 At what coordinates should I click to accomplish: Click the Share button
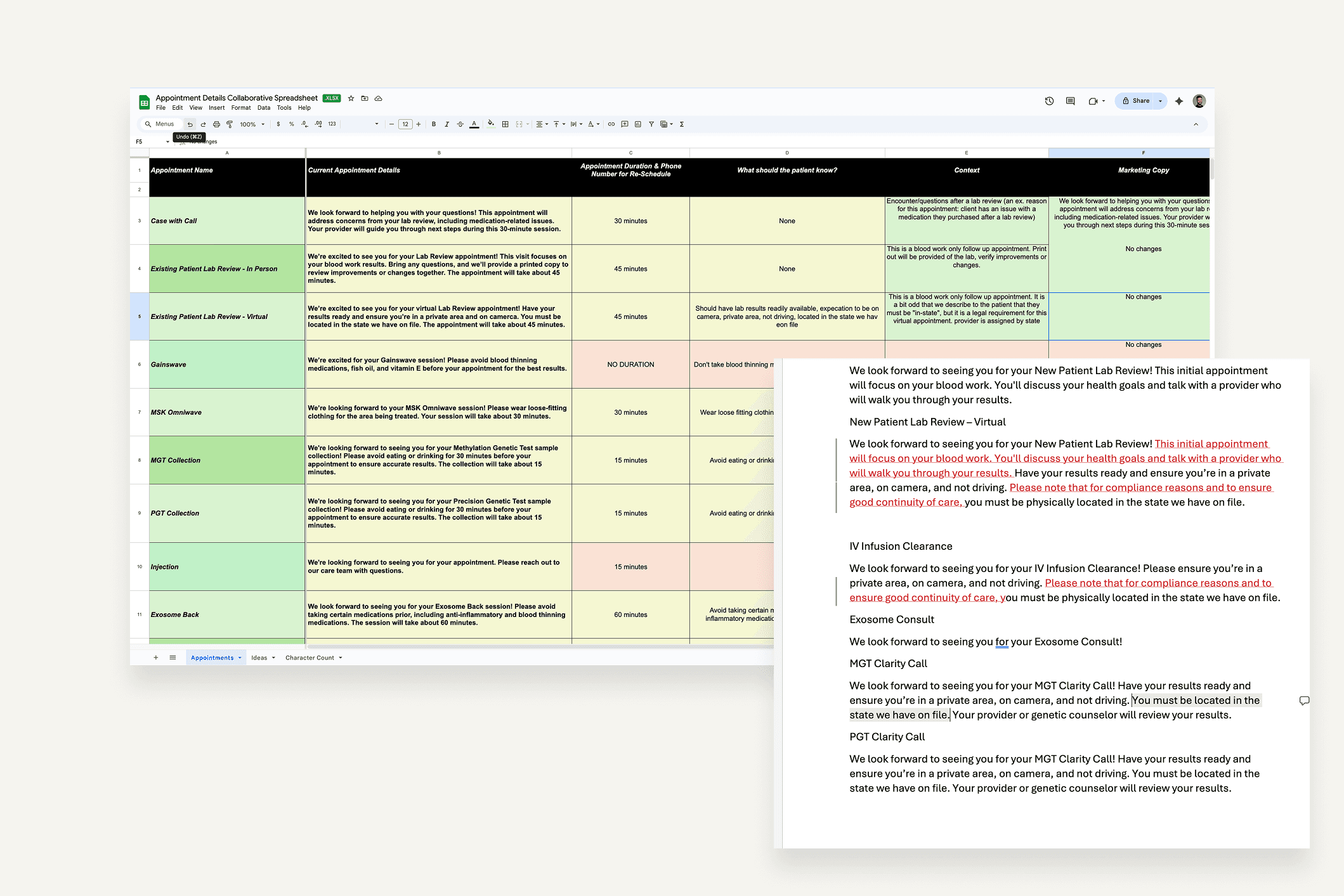pos(1136,101)
